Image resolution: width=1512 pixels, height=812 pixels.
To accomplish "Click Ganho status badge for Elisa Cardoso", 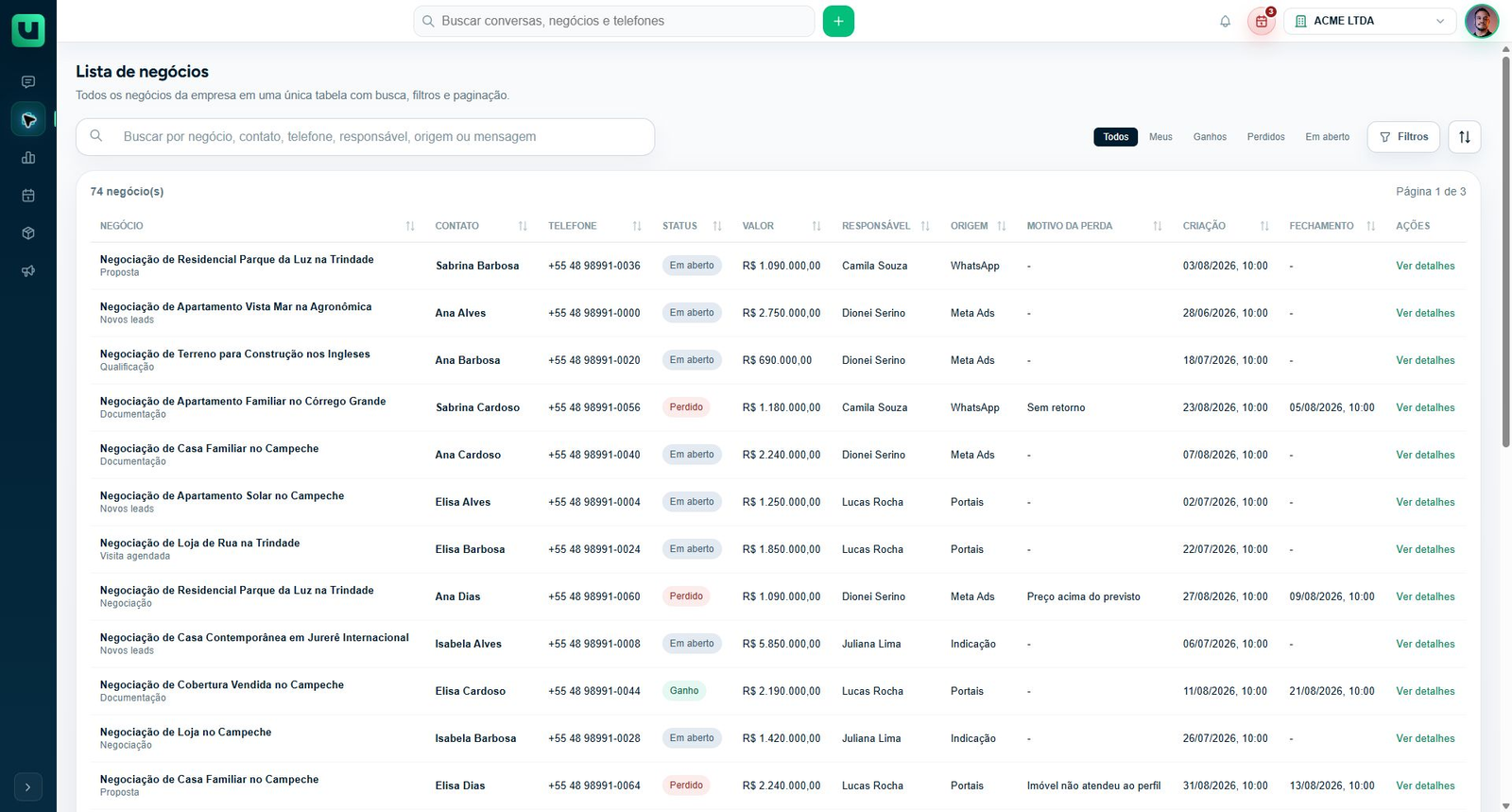I will coord(684,691).
